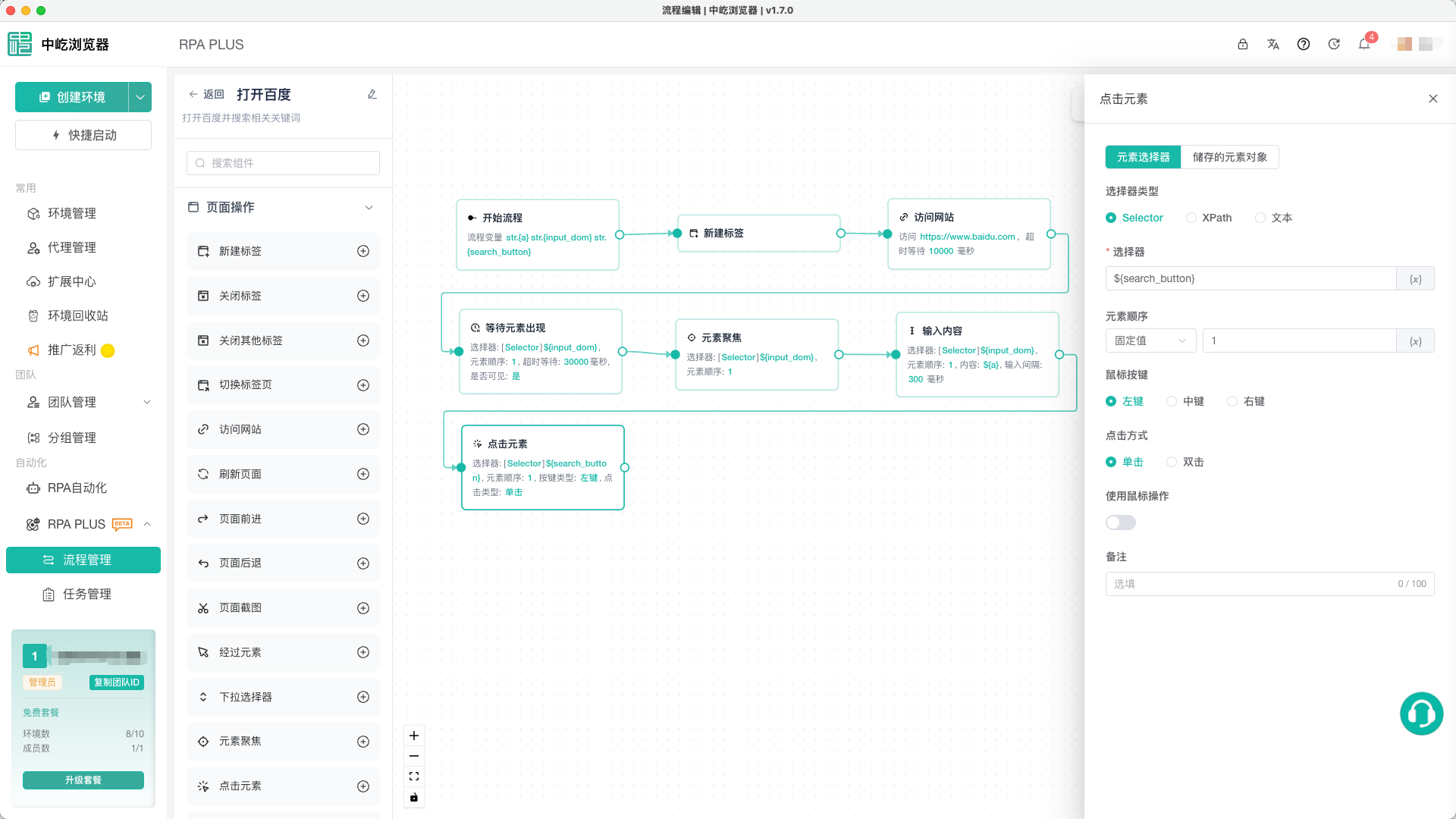Click the edit pencil icon beside 打开百度

click(x=372, y=95)
